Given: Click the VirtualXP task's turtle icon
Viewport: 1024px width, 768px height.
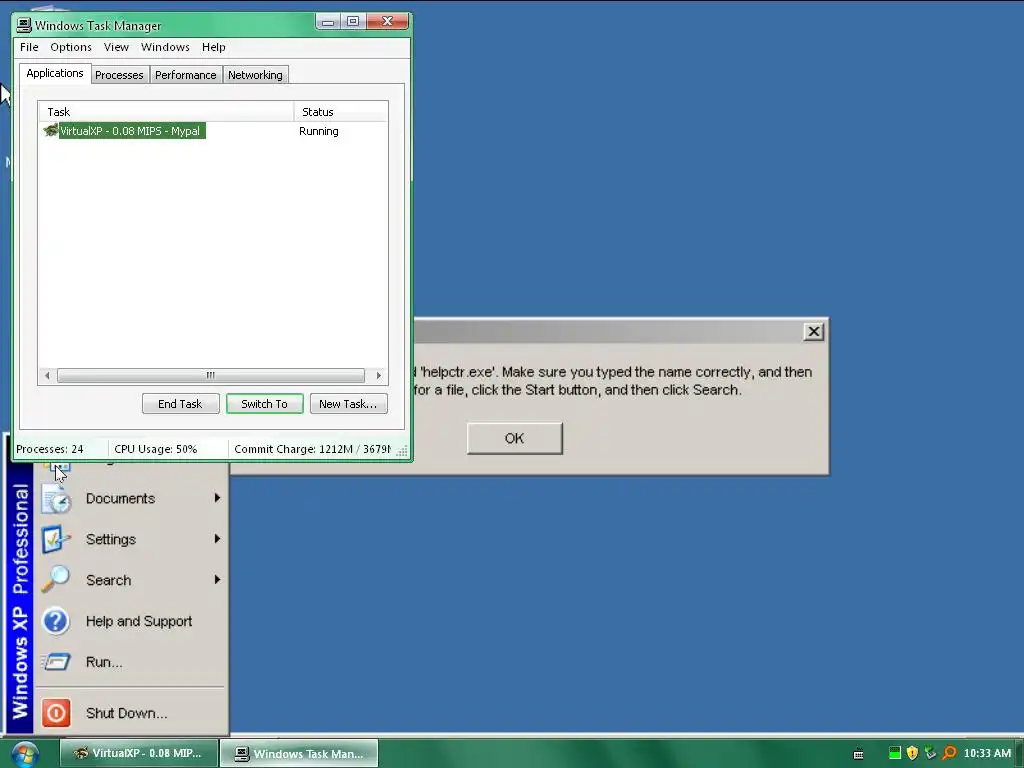Looking at the screenshot, I should click(x=50, y=131).
